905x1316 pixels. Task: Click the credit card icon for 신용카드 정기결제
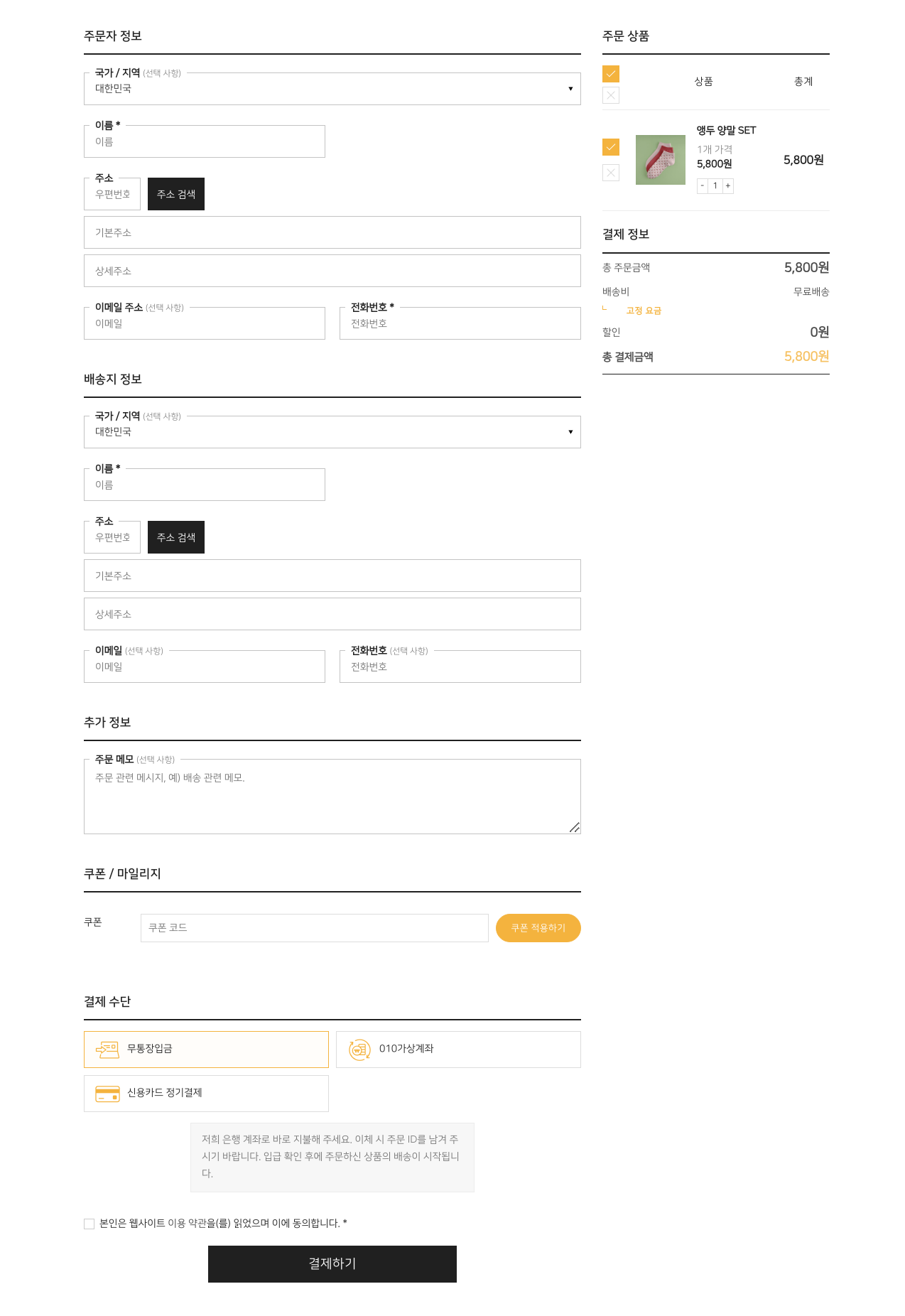click(x=107, y=1094)
